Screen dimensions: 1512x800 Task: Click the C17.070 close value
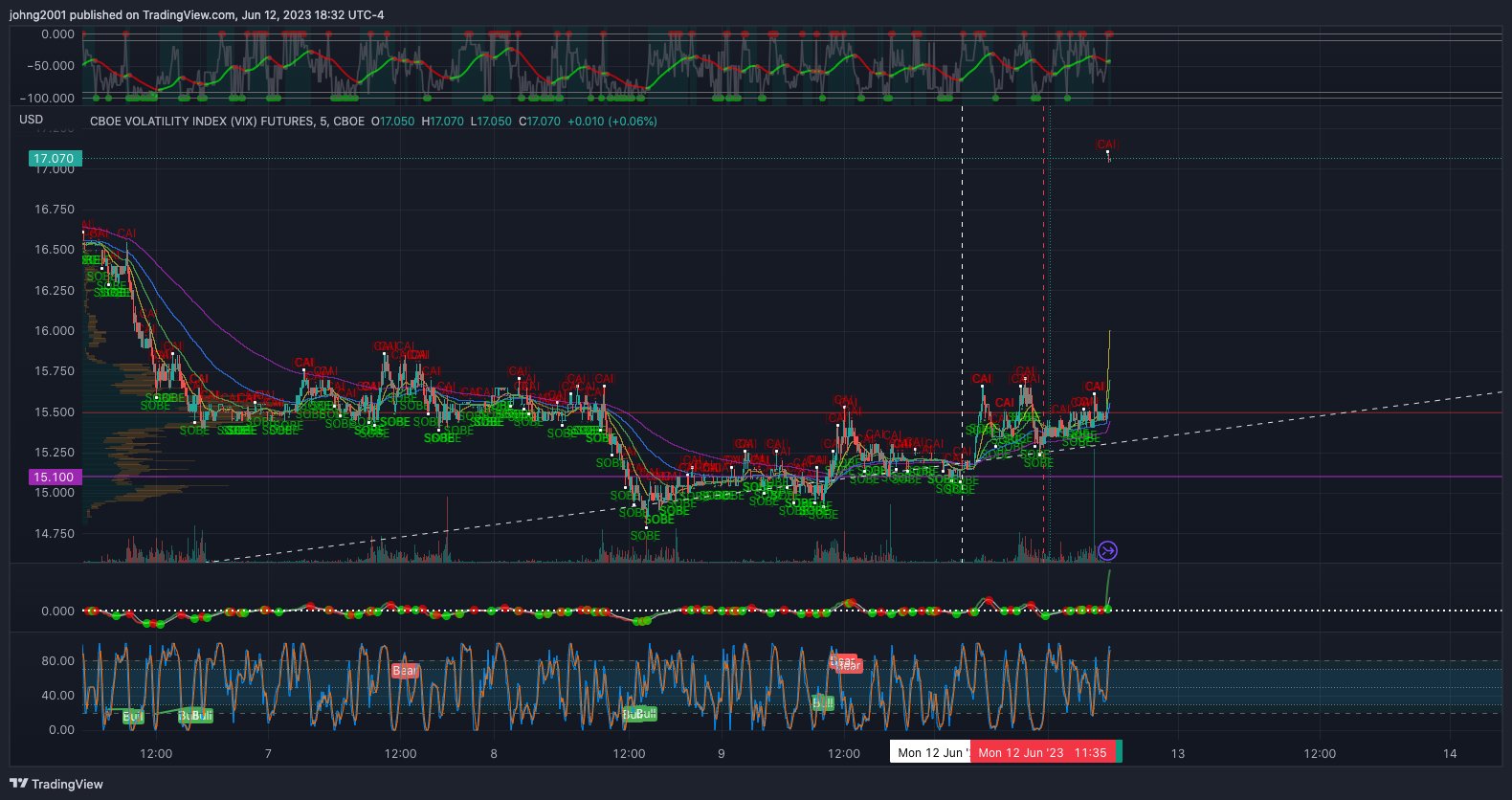click(540, 122)
